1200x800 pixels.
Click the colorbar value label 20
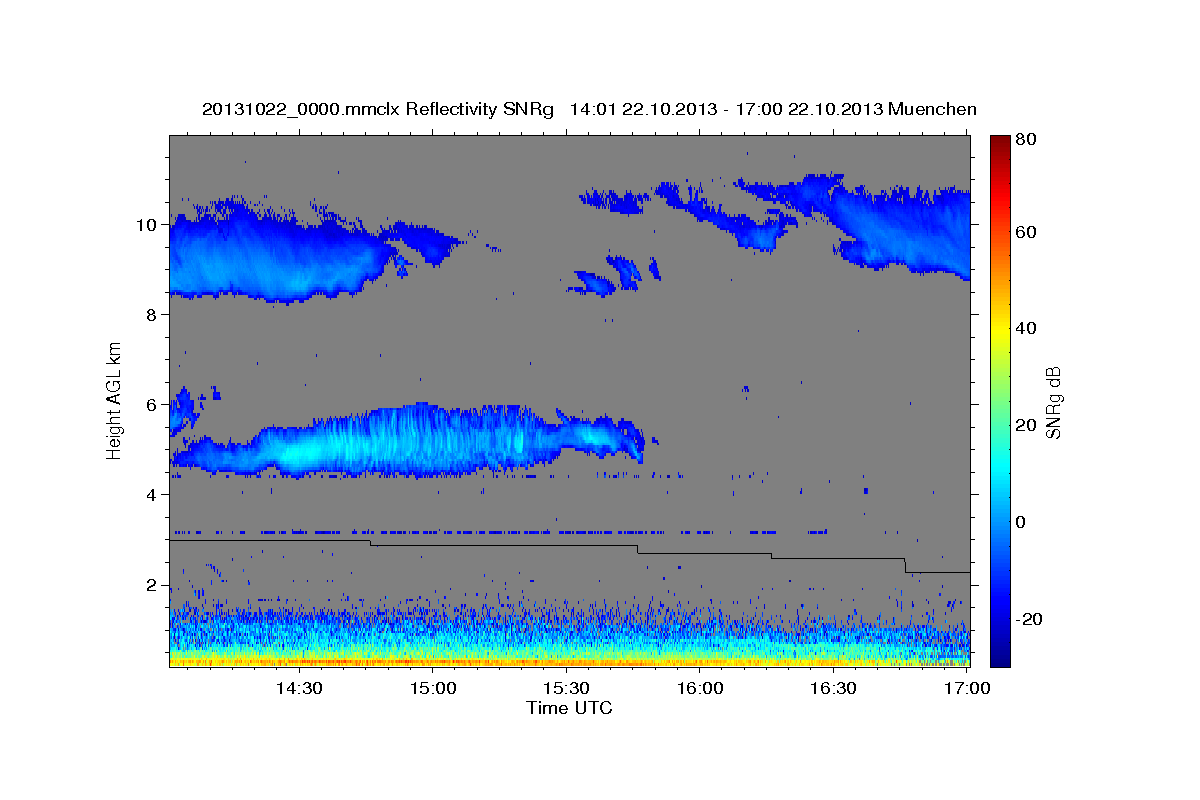pyautogui.click(x=1025, y=425)
